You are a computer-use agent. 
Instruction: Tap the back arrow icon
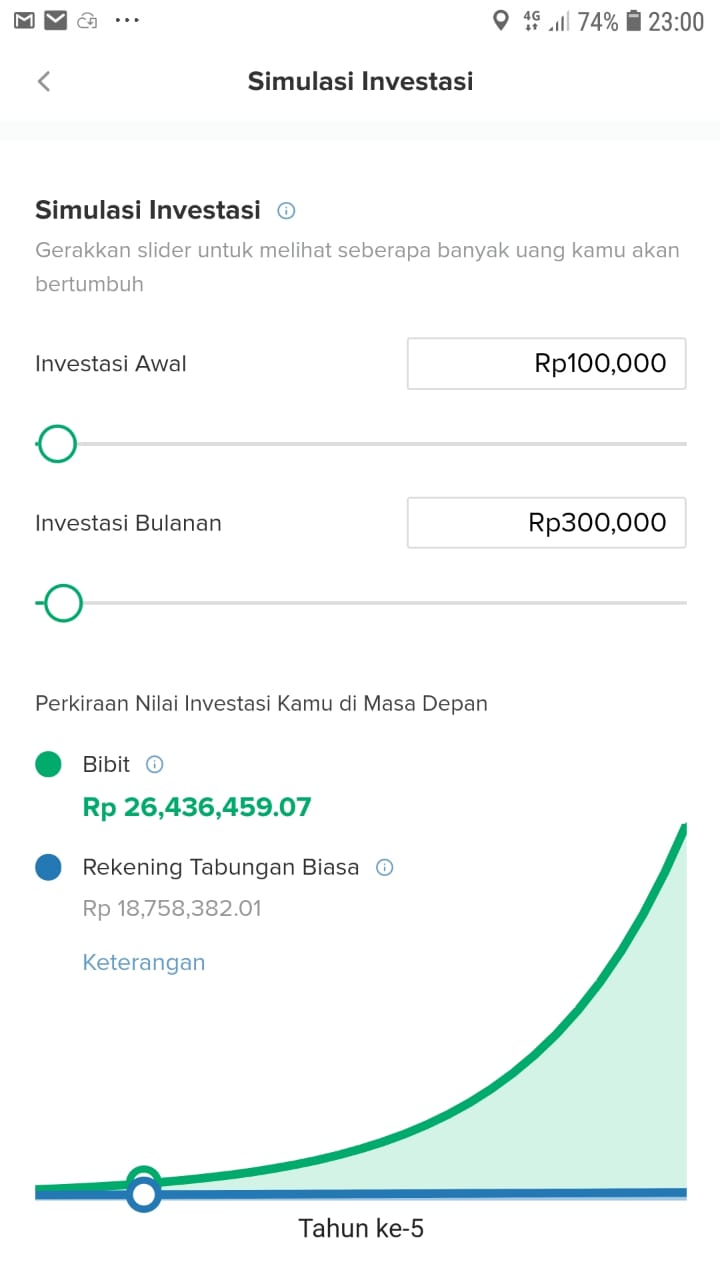(x=44, y=81)
